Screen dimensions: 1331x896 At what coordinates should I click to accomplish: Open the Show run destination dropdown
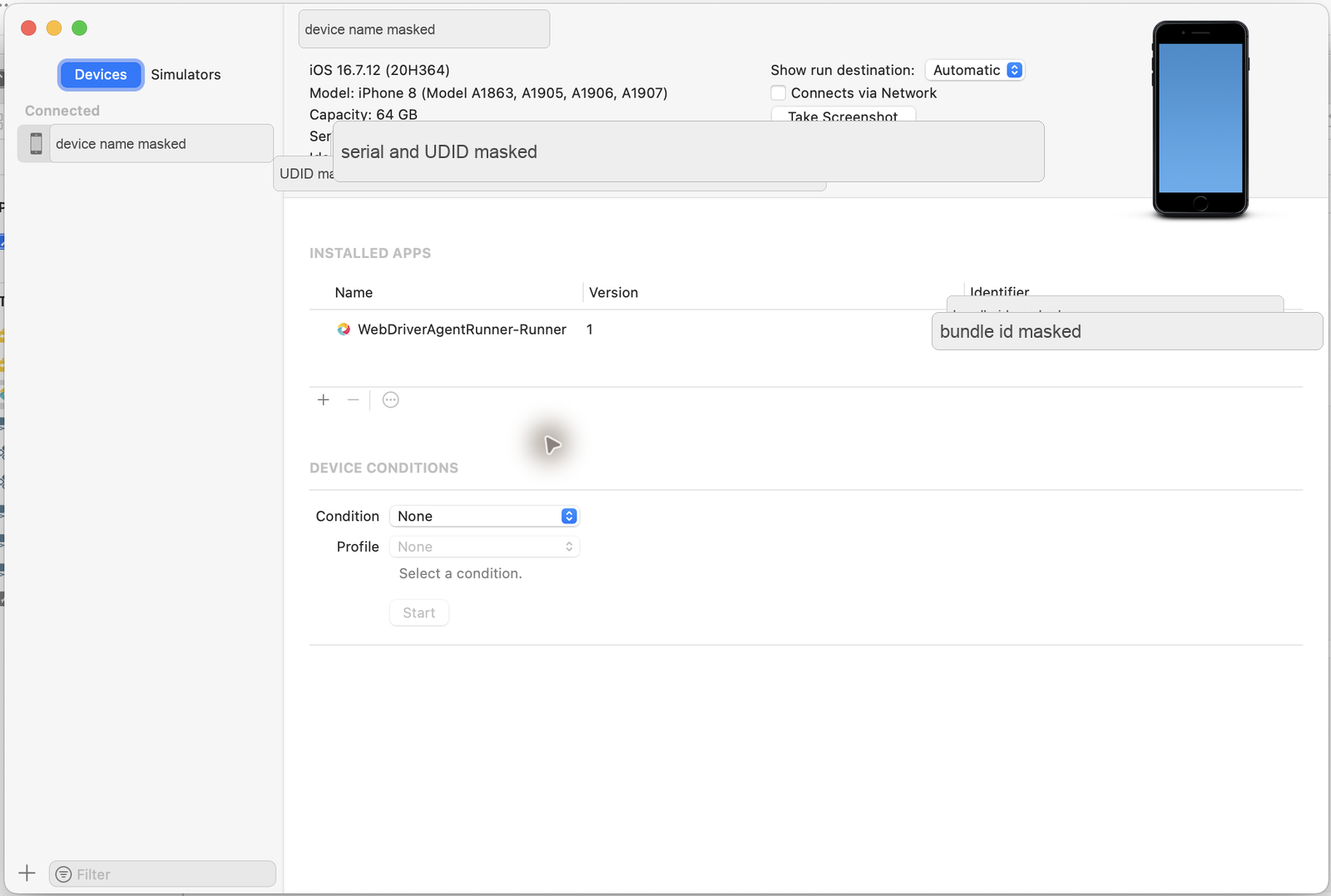click(x=975, y=70)
